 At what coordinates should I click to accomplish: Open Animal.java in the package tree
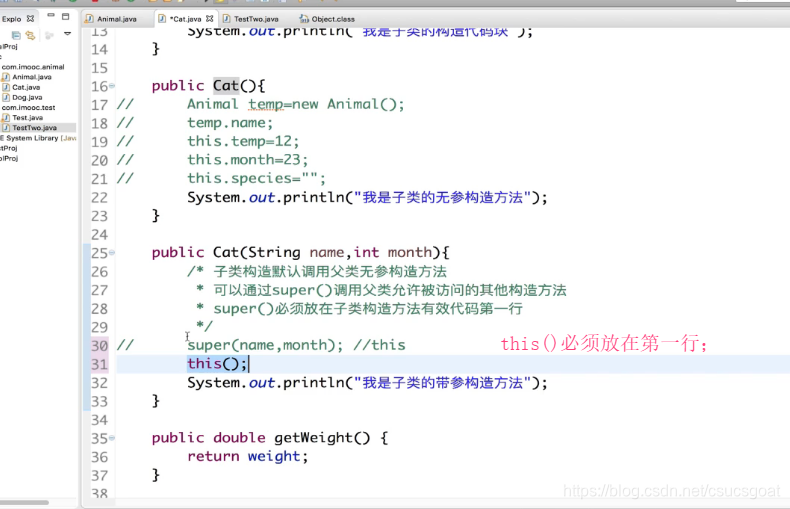tap(32, 77)
